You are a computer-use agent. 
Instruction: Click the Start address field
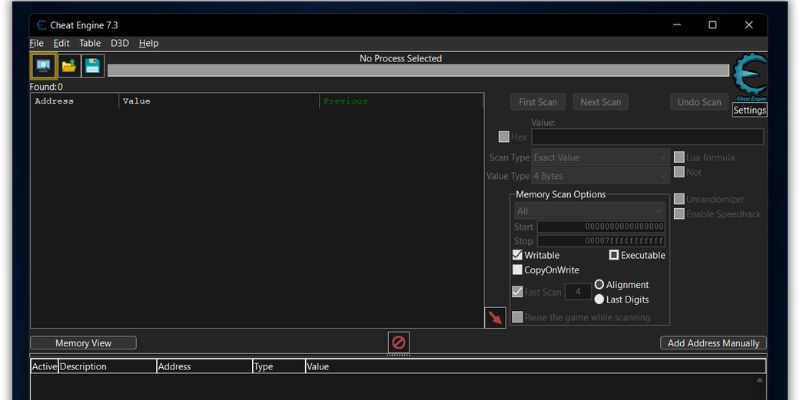(x=601, y=227)
